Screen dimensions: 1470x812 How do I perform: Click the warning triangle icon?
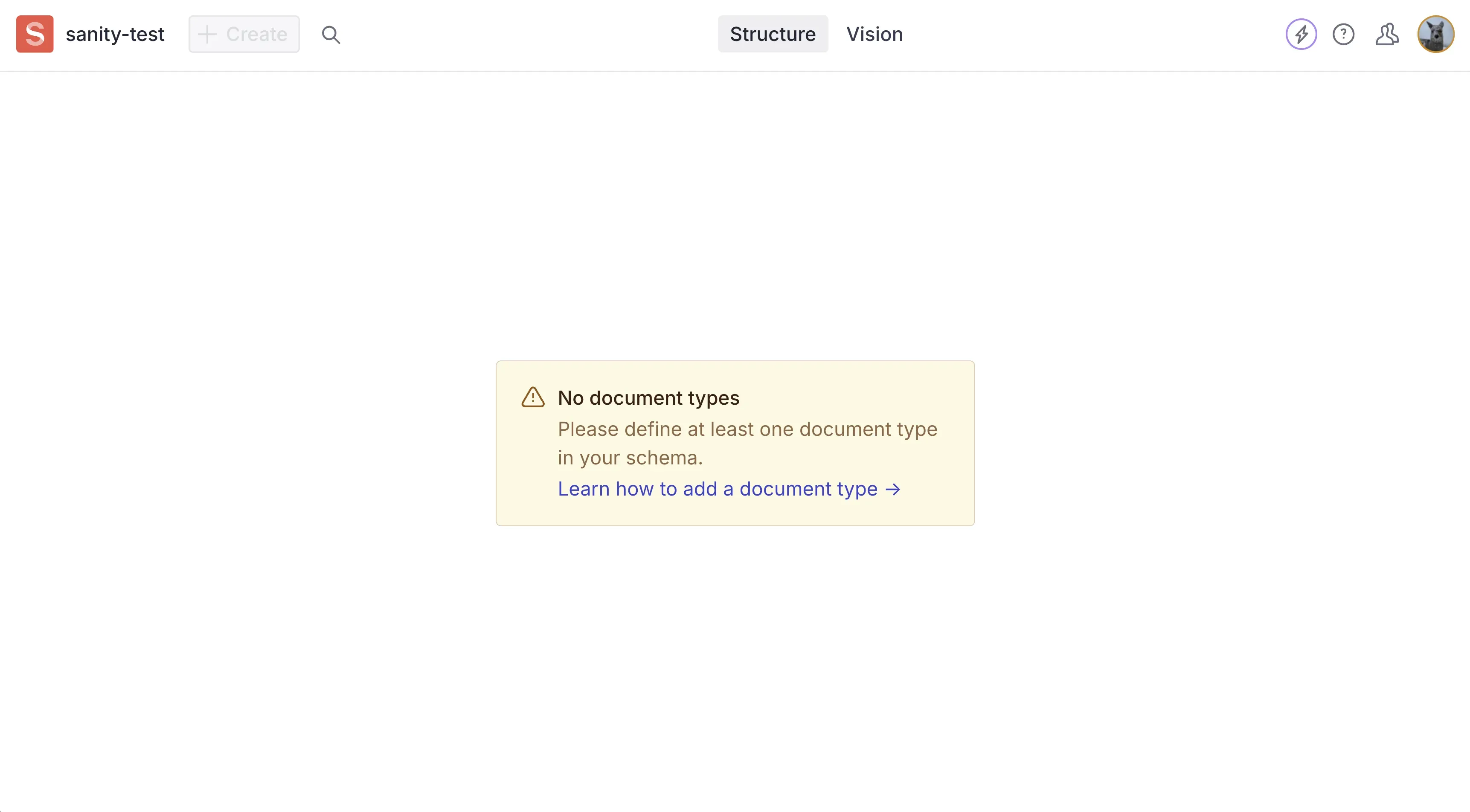(533, 397)
